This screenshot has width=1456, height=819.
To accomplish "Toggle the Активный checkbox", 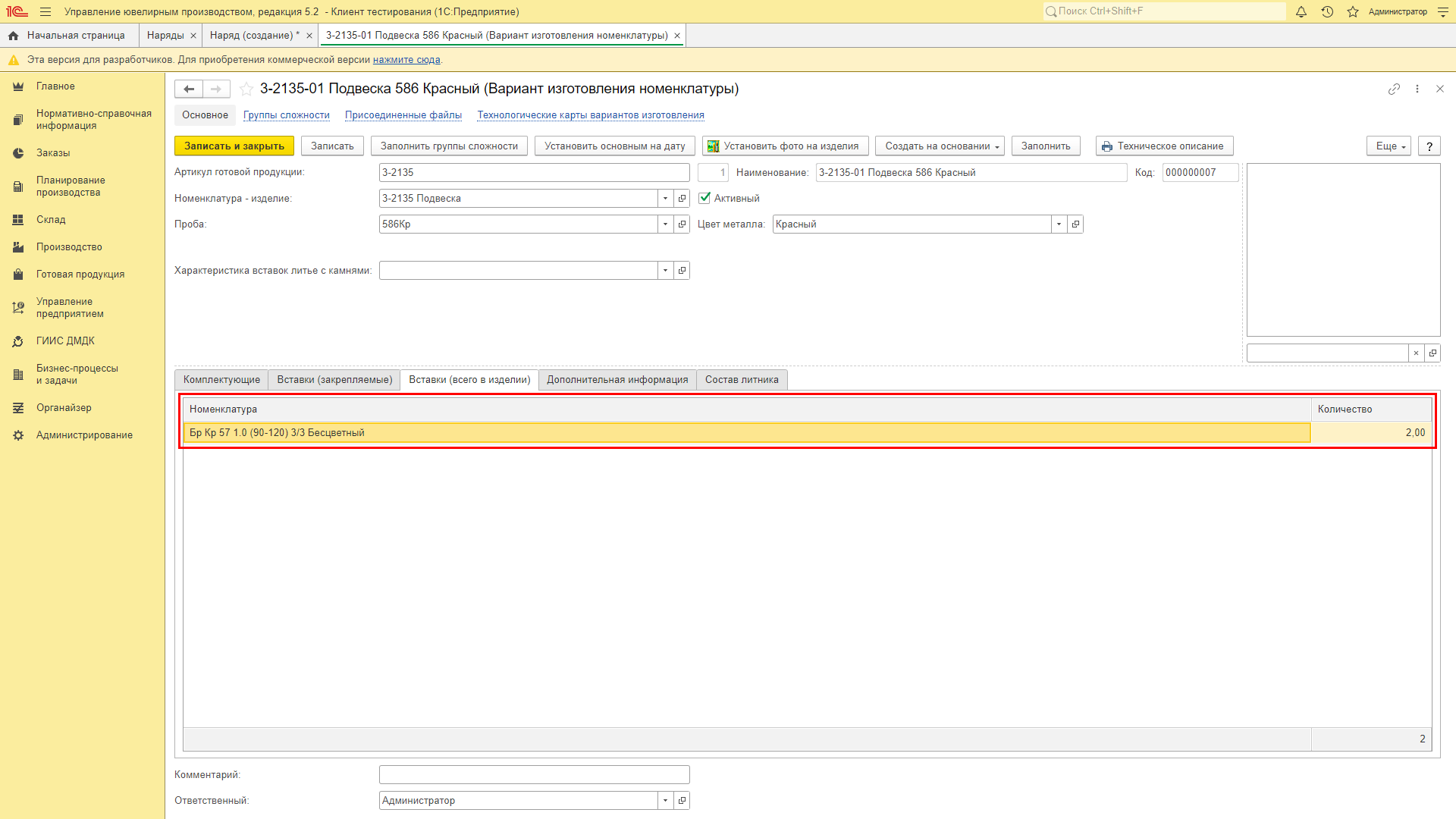I will pos(704,198).
